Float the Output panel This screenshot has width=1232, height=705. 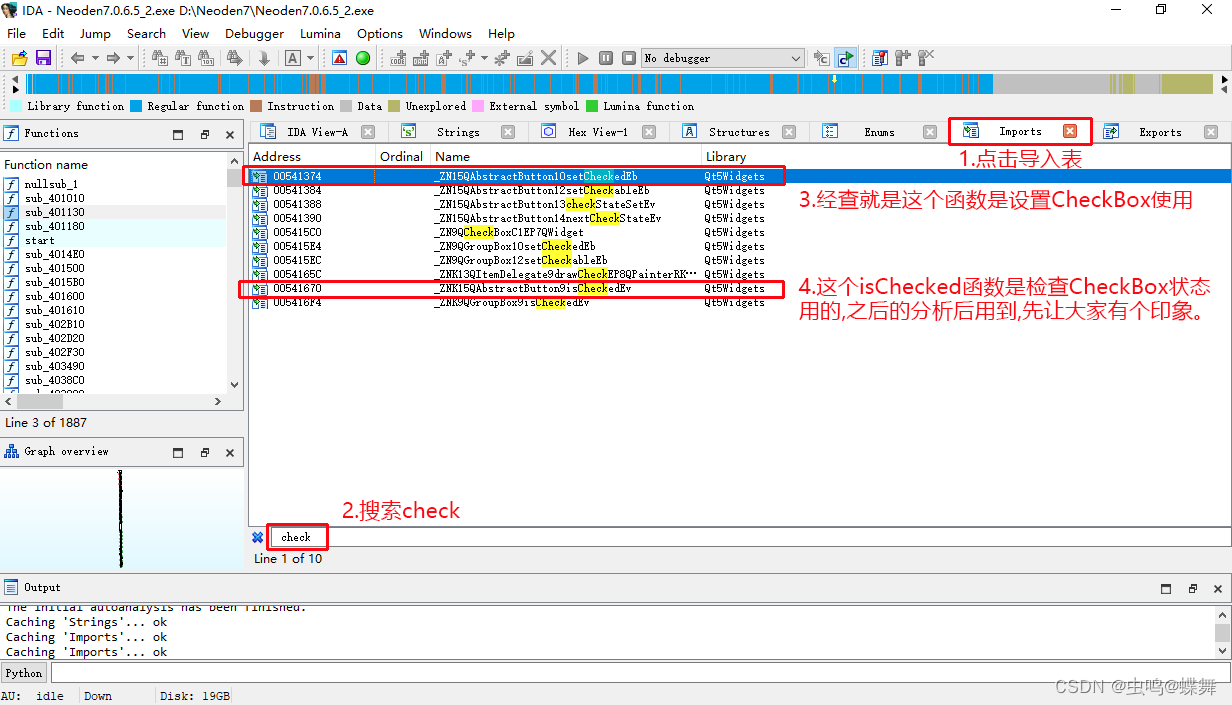(1192, 589)
